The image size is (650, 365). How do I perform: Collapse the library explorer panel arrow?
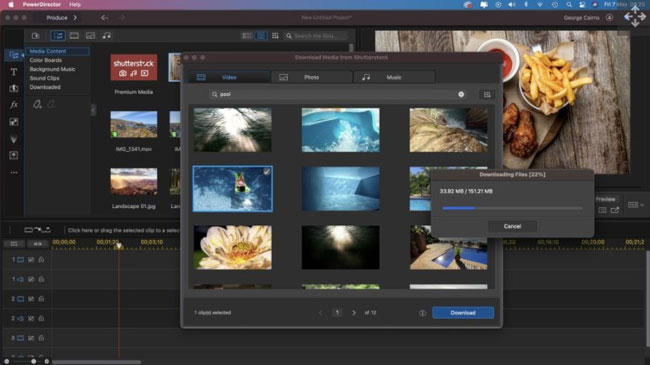pos(93,110)
